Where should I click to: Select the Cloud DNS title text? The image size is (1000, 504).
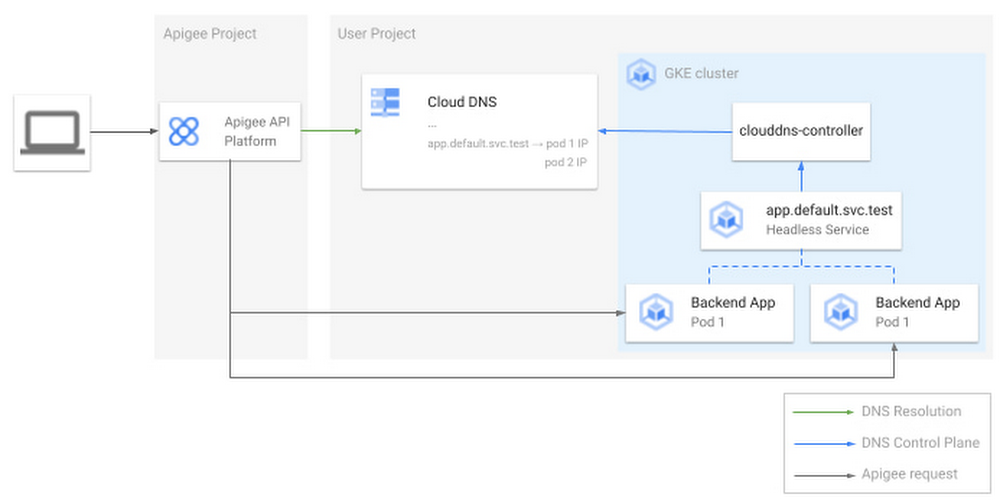pyautogui.click(x=462, y=102)
